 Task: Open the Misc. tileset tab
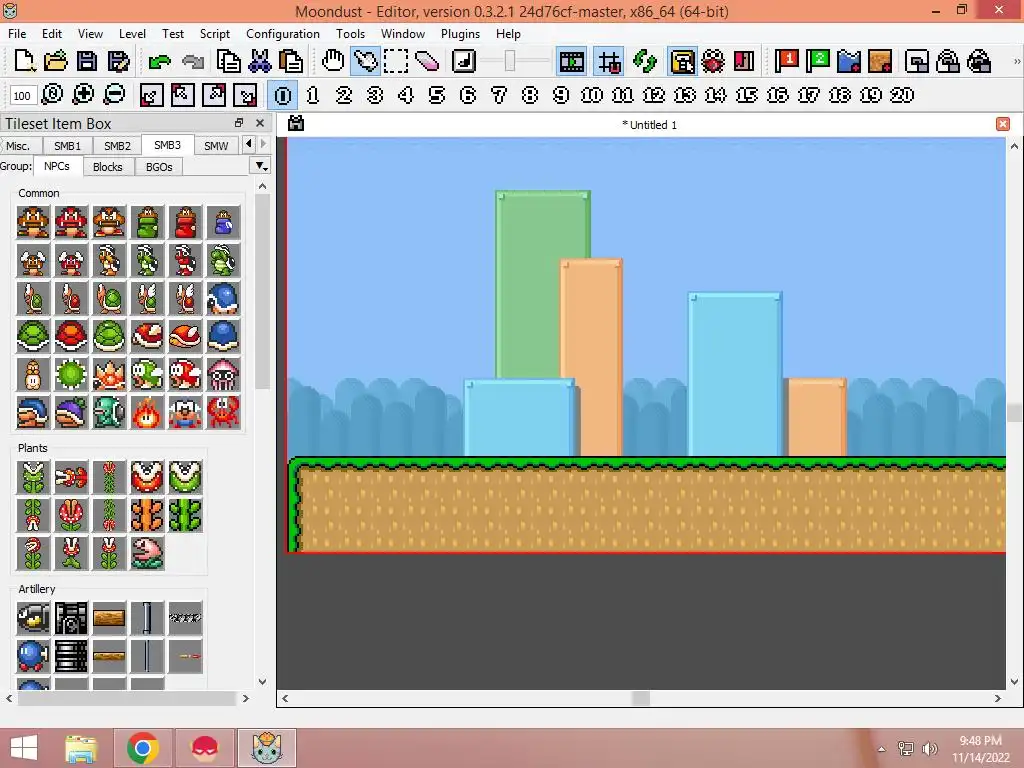pyautogui.click(x=18, y=146)
